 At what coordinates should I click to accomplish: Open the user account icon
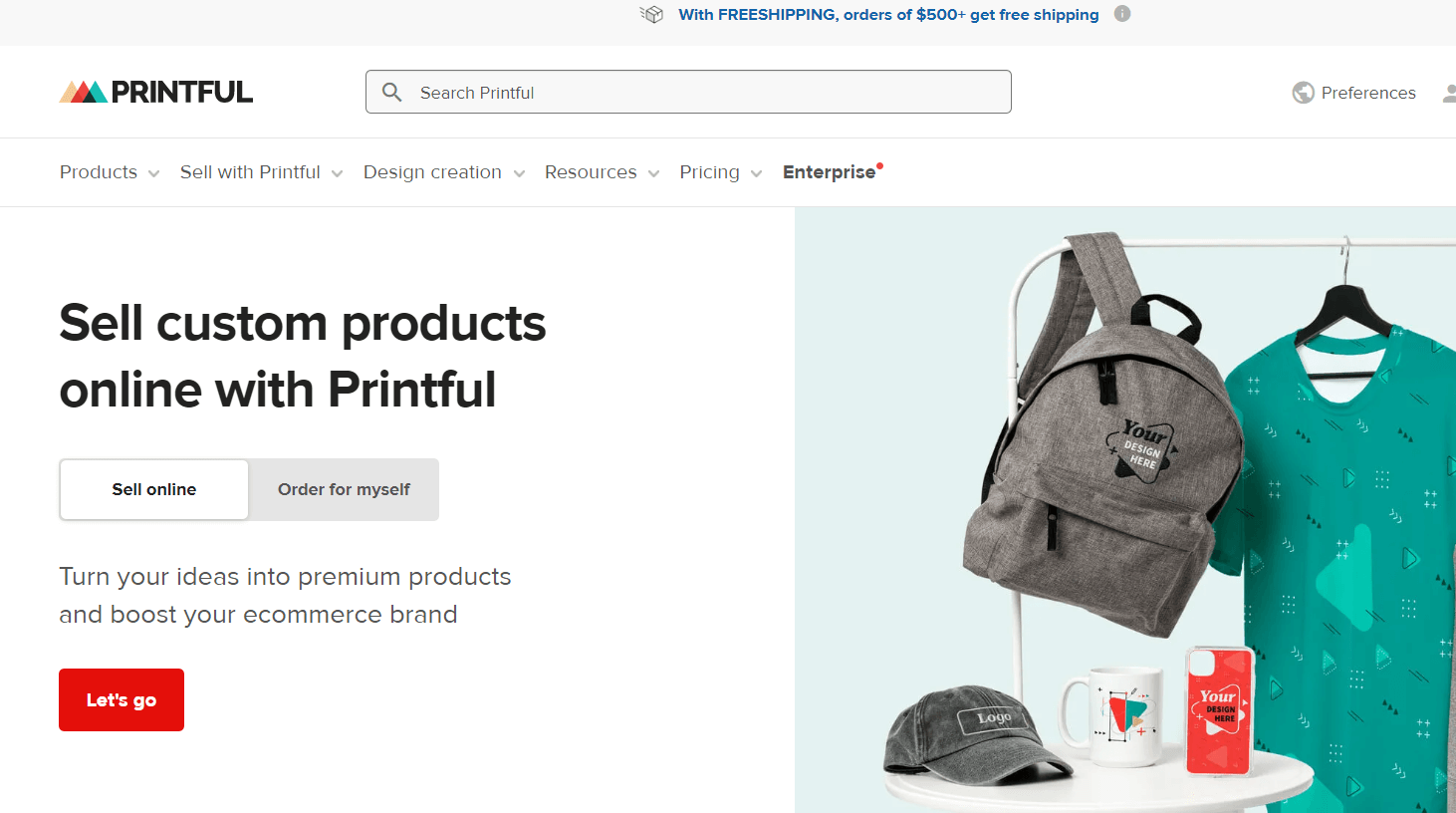(1448, 93)
